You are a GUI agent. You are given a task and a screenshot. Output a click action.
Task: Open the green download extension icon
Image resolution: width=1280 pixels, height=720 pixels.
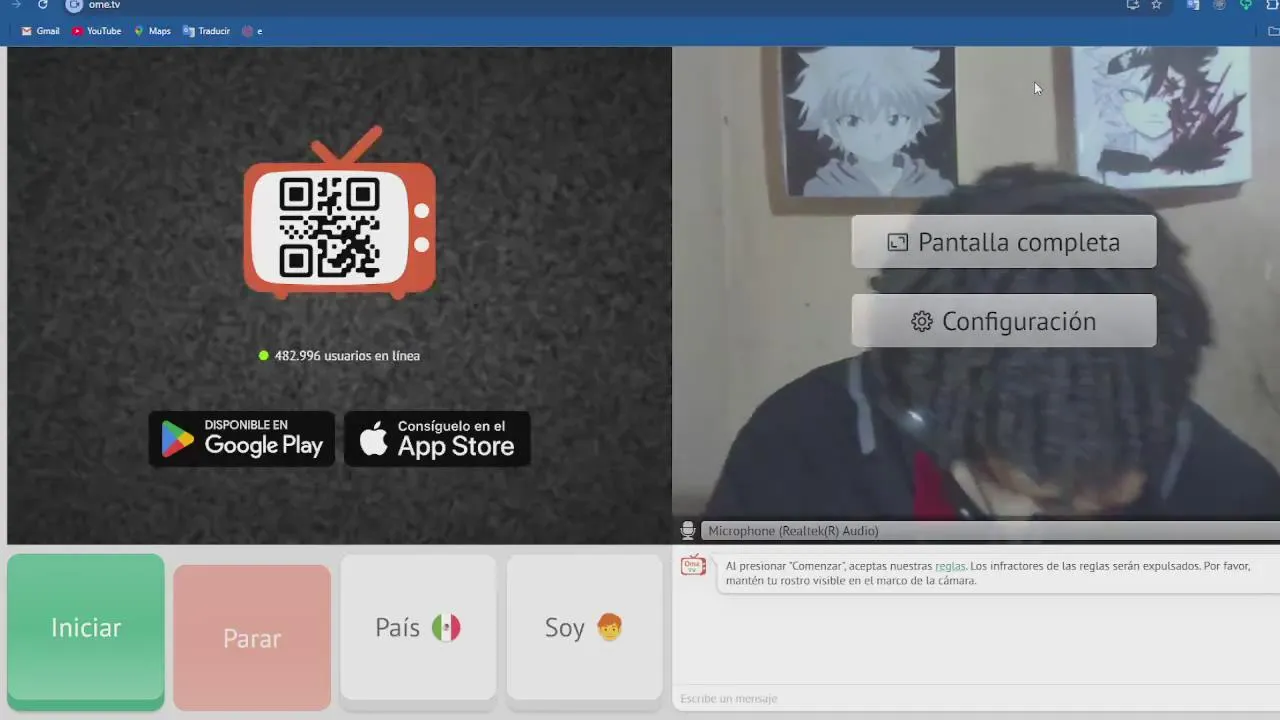point(1245,5)
